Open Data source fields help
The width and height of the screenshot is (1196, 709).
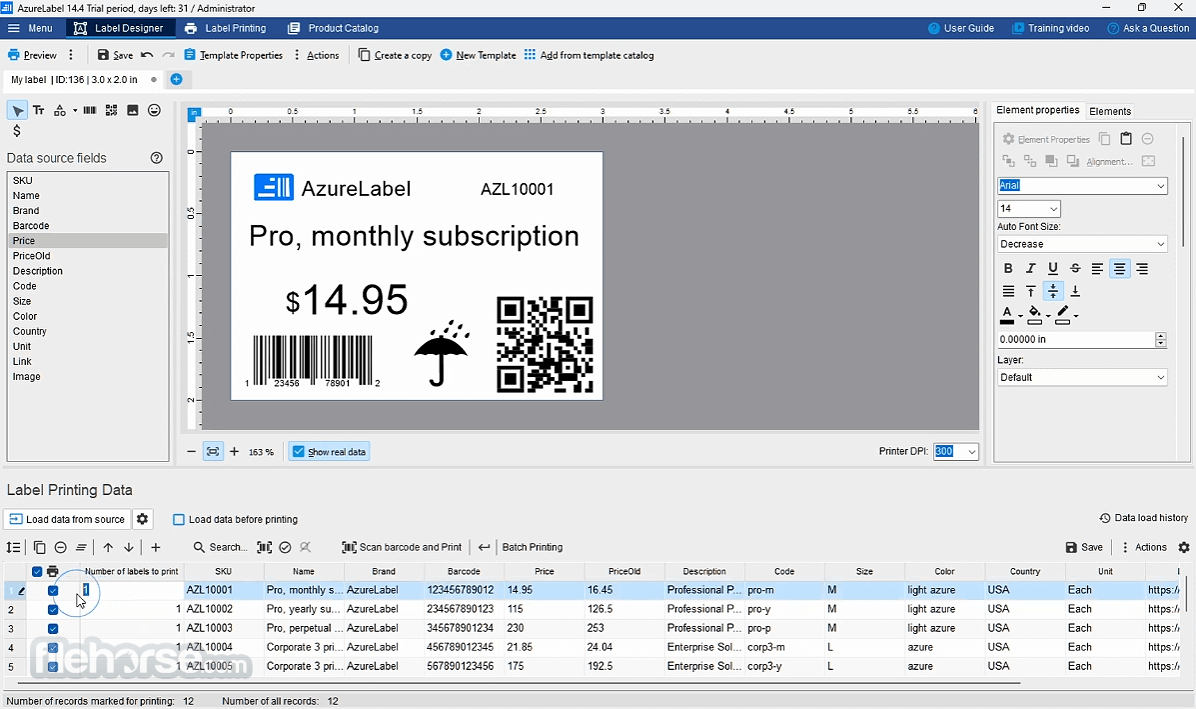[x=156, y=158]
